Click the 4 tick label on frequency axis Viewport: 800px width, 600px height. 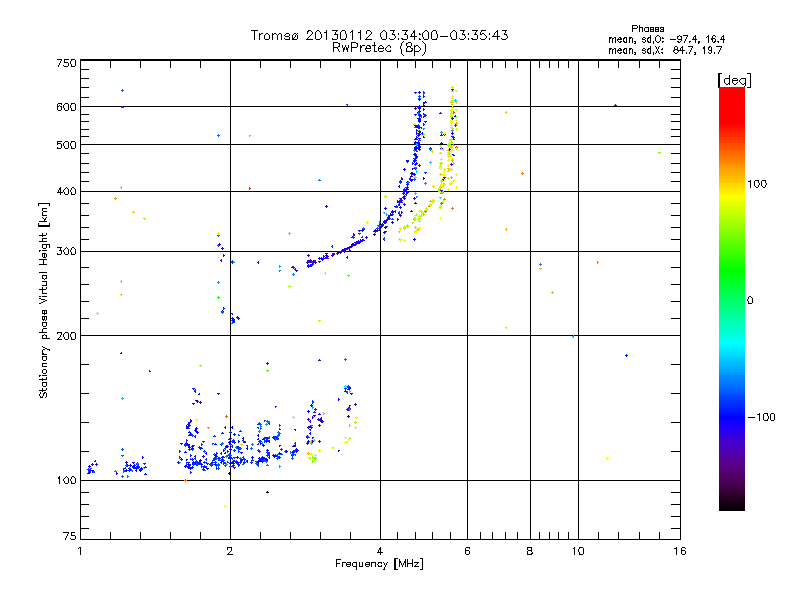pyautogui.click(x=380, y=551)
